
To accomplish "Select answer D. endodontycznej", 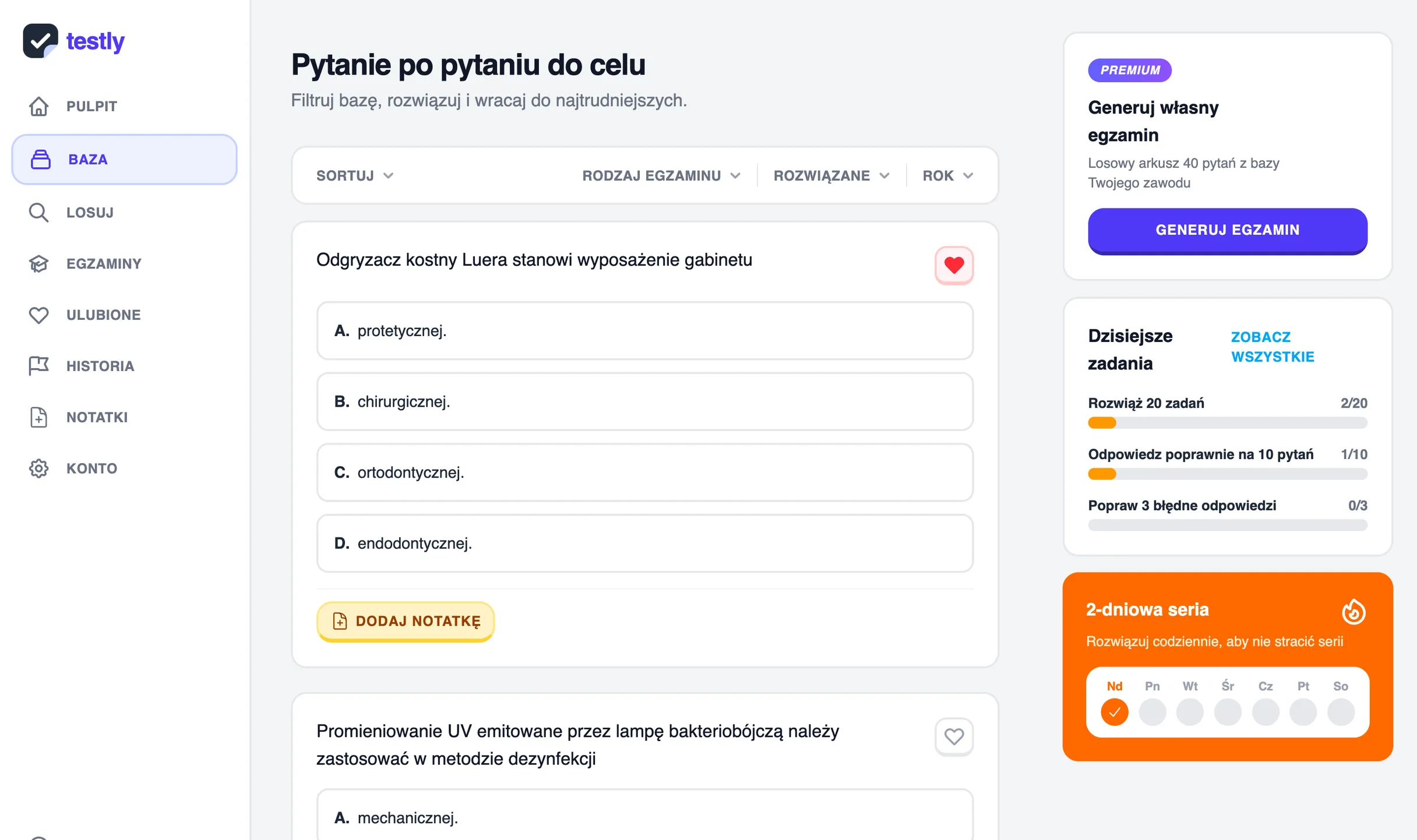I will 645,543.
